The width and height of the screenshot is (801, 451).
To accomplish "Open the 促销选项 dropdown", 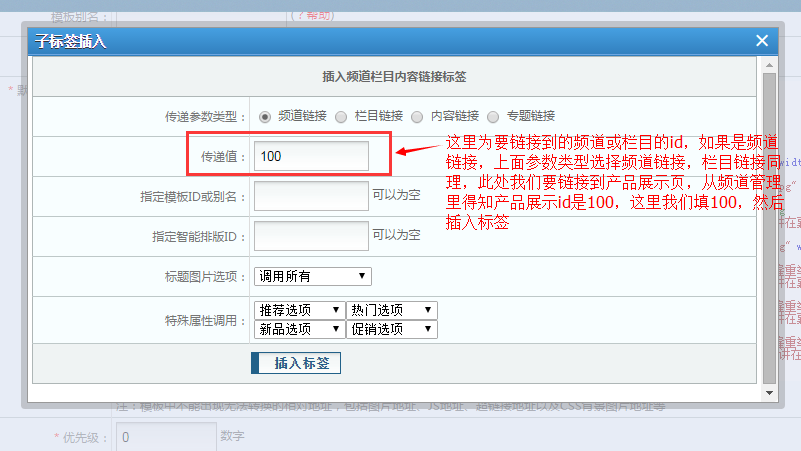I will pyautogui.click(x=392, y=329).
